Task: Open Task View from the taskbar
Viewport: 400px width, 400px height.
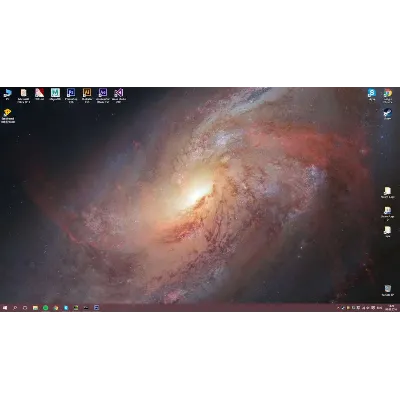Action: [x=25, y=308]
